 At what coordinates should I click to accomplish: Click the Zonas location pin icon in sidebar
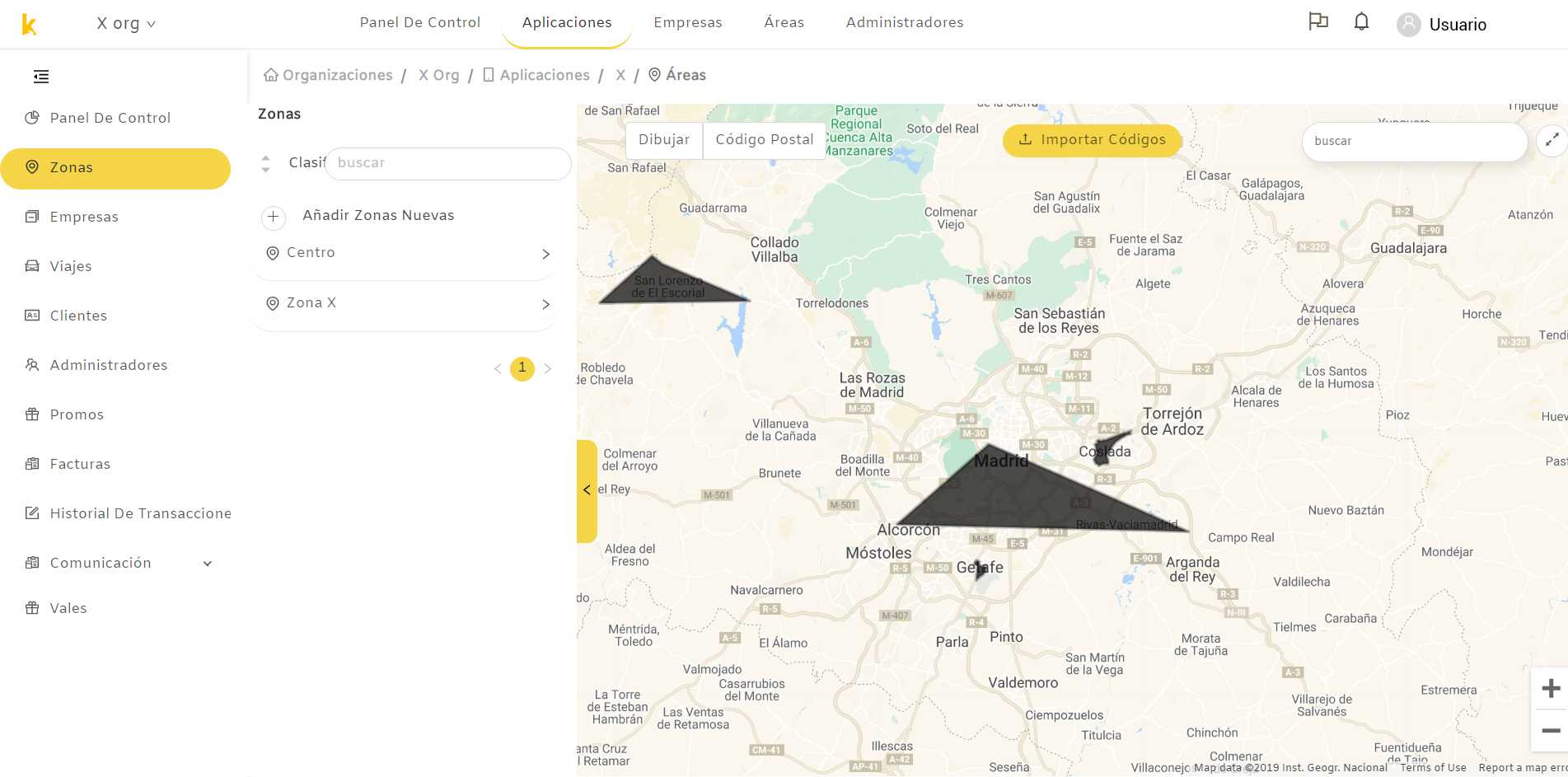pos(32,167)
